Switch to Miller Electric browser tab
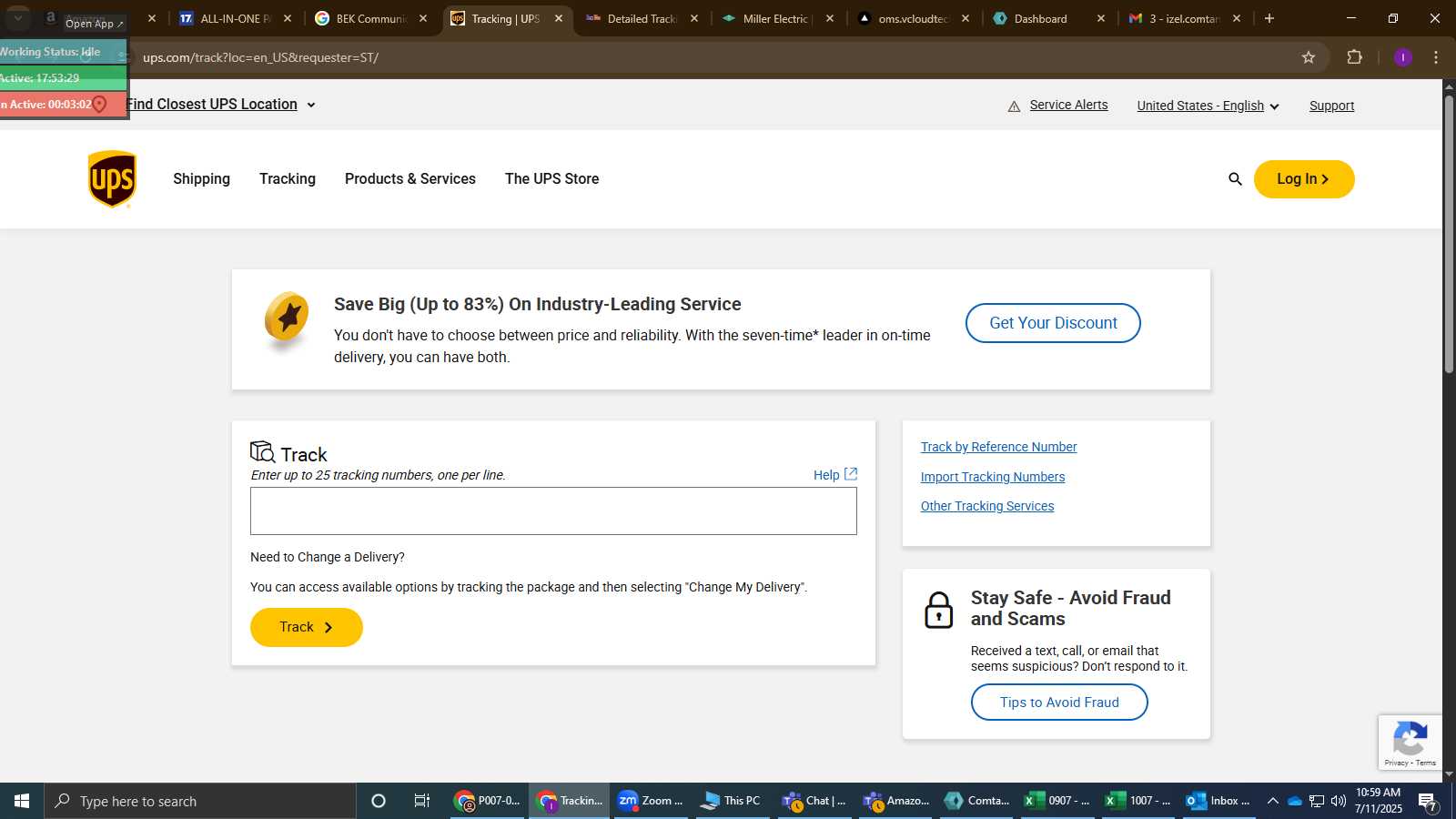Viewport: 1456px width, 819px height. pos(777,18)
